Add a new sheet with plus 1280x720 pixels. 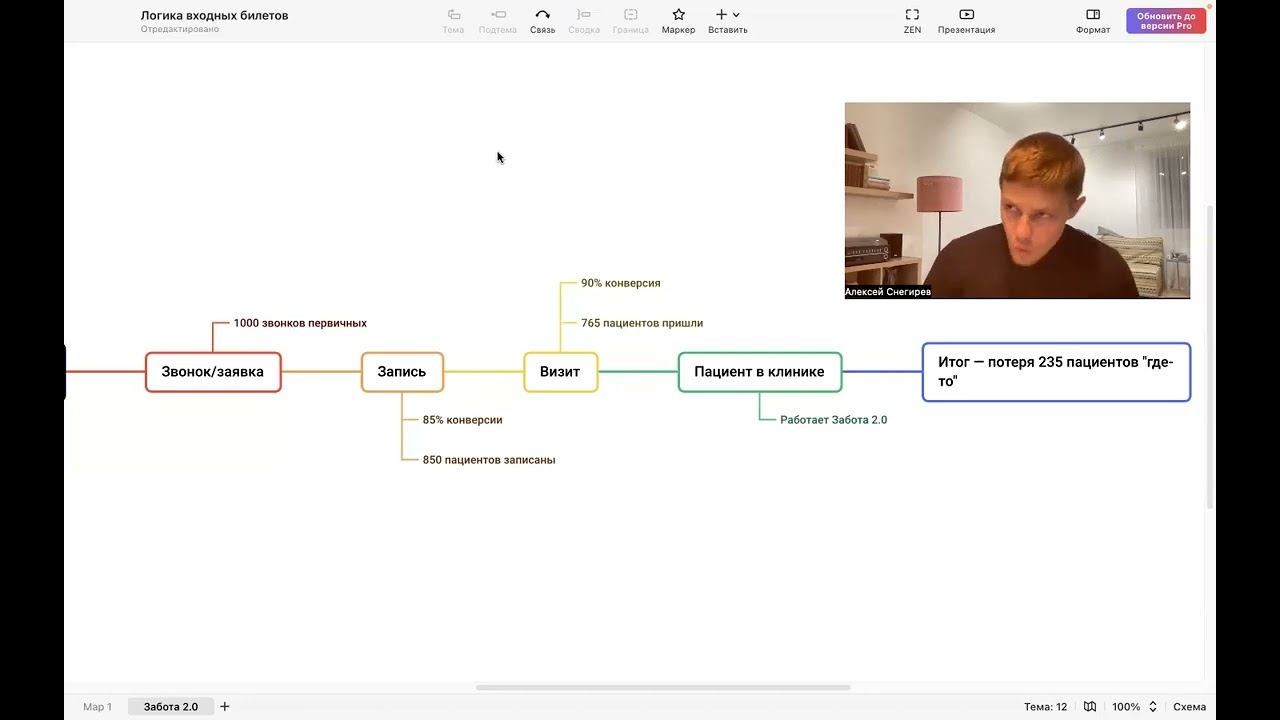tap(225, 707)
